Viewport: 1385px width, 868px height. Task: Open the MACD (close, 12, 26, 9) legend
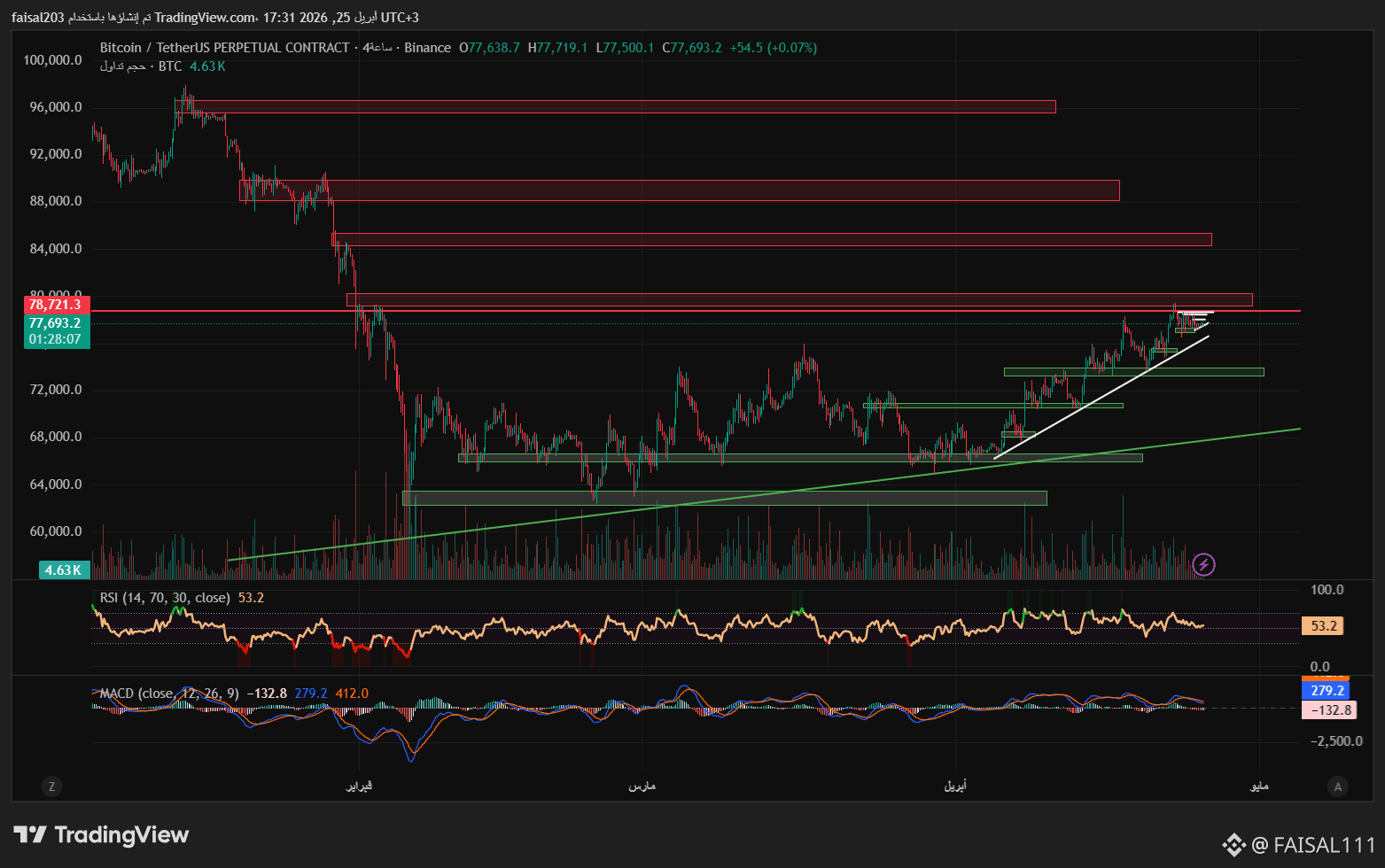(x=169, y=694)
